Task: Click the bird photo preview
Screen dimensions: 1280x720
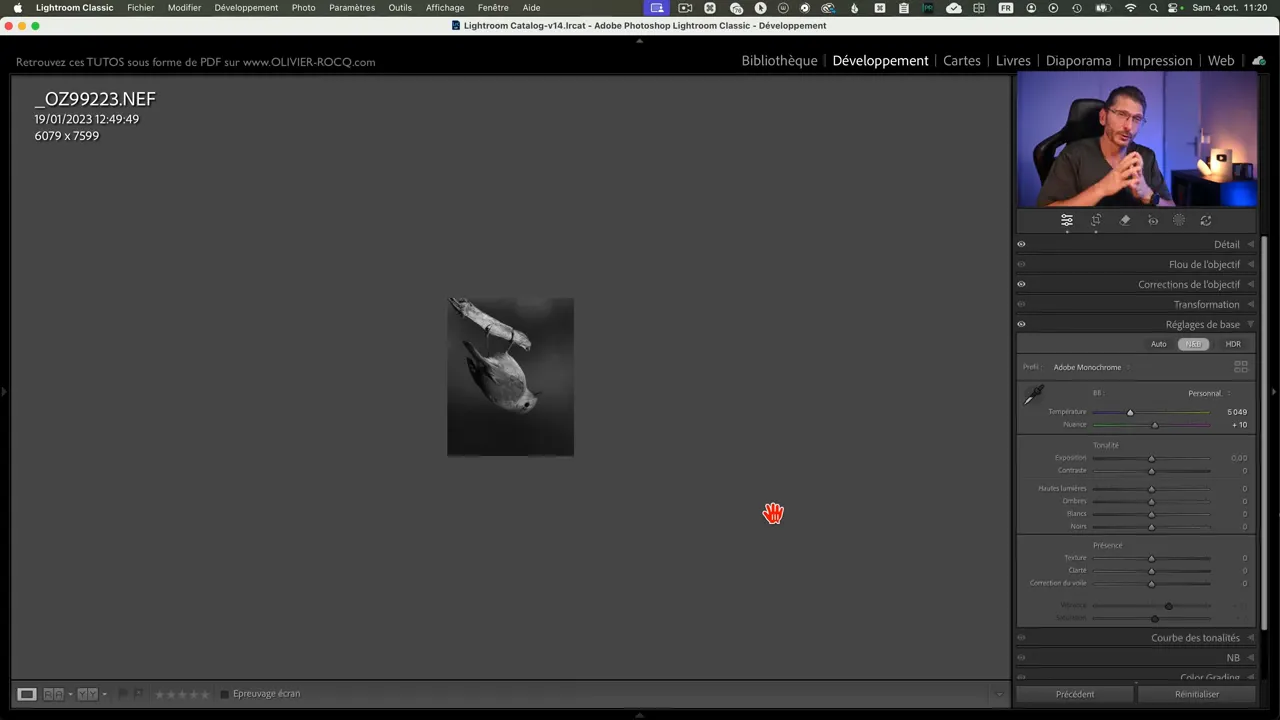Action: tap(510, 377)
